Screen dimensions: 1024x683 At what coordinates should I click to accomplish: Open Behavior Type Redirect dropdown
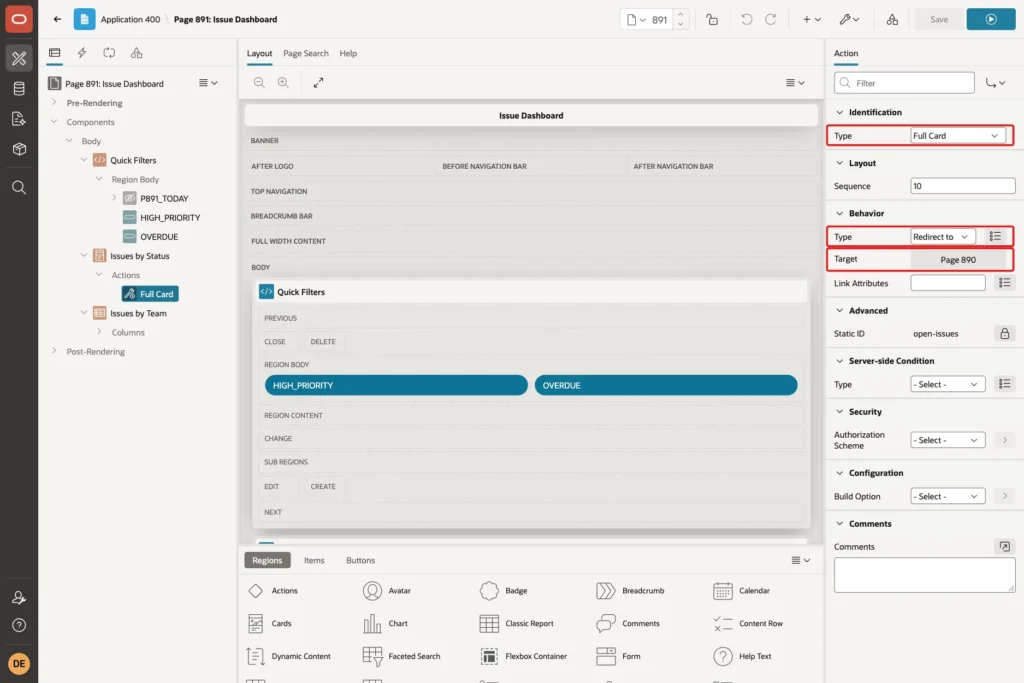(x=942, y=237)
